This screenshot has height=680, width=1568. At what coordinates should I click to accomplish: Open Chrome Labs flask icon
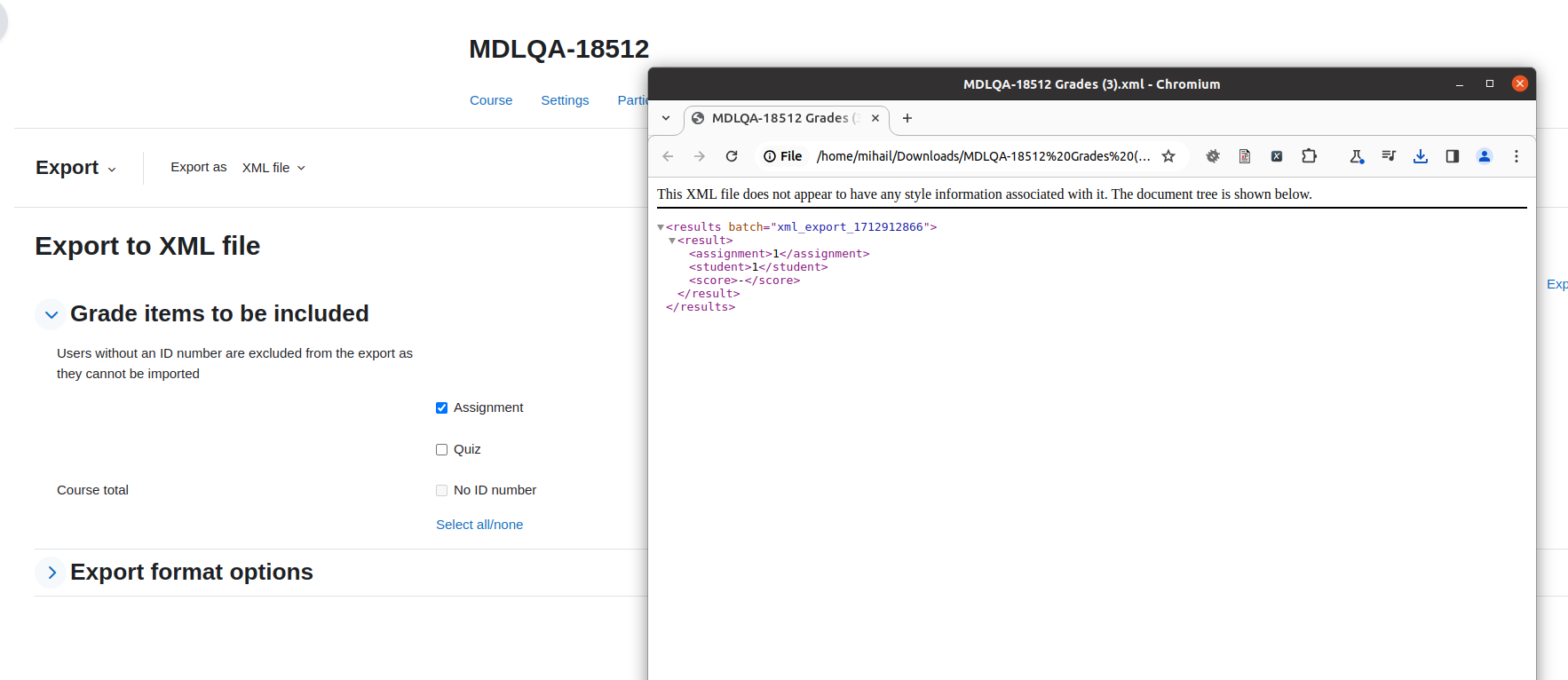(1357, 156)
